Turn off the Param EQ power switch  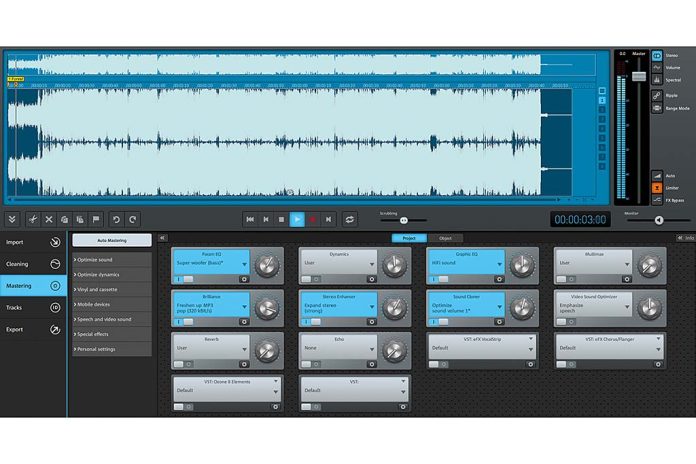tap(184, 279)
